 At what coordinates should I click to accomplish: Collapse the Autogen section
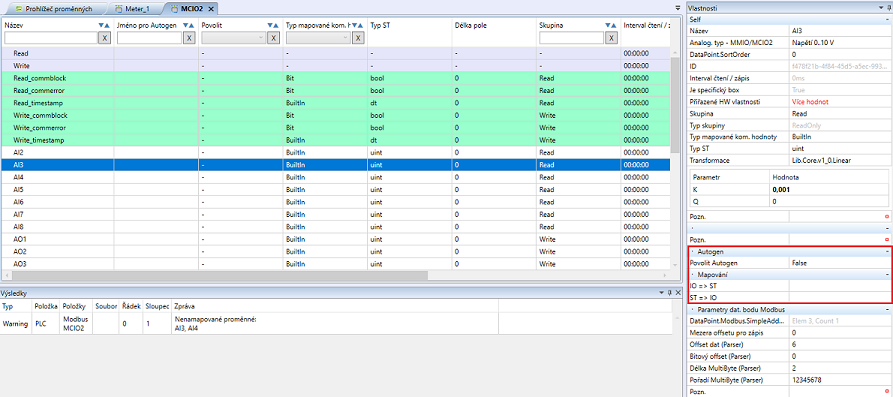tap(888, 251)
